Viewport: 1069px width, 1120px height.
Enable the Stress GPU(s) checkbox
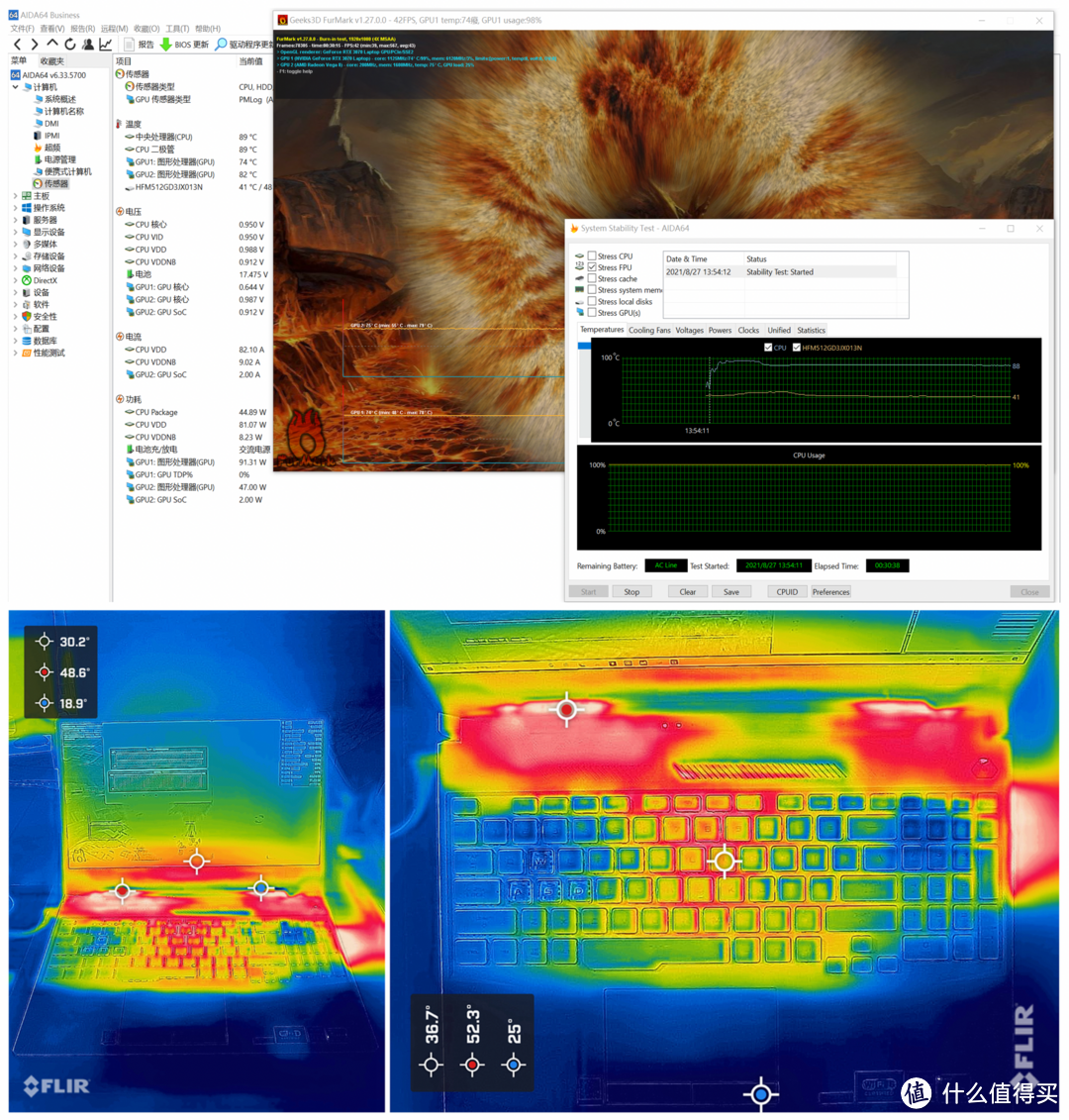tap(592, 313)
